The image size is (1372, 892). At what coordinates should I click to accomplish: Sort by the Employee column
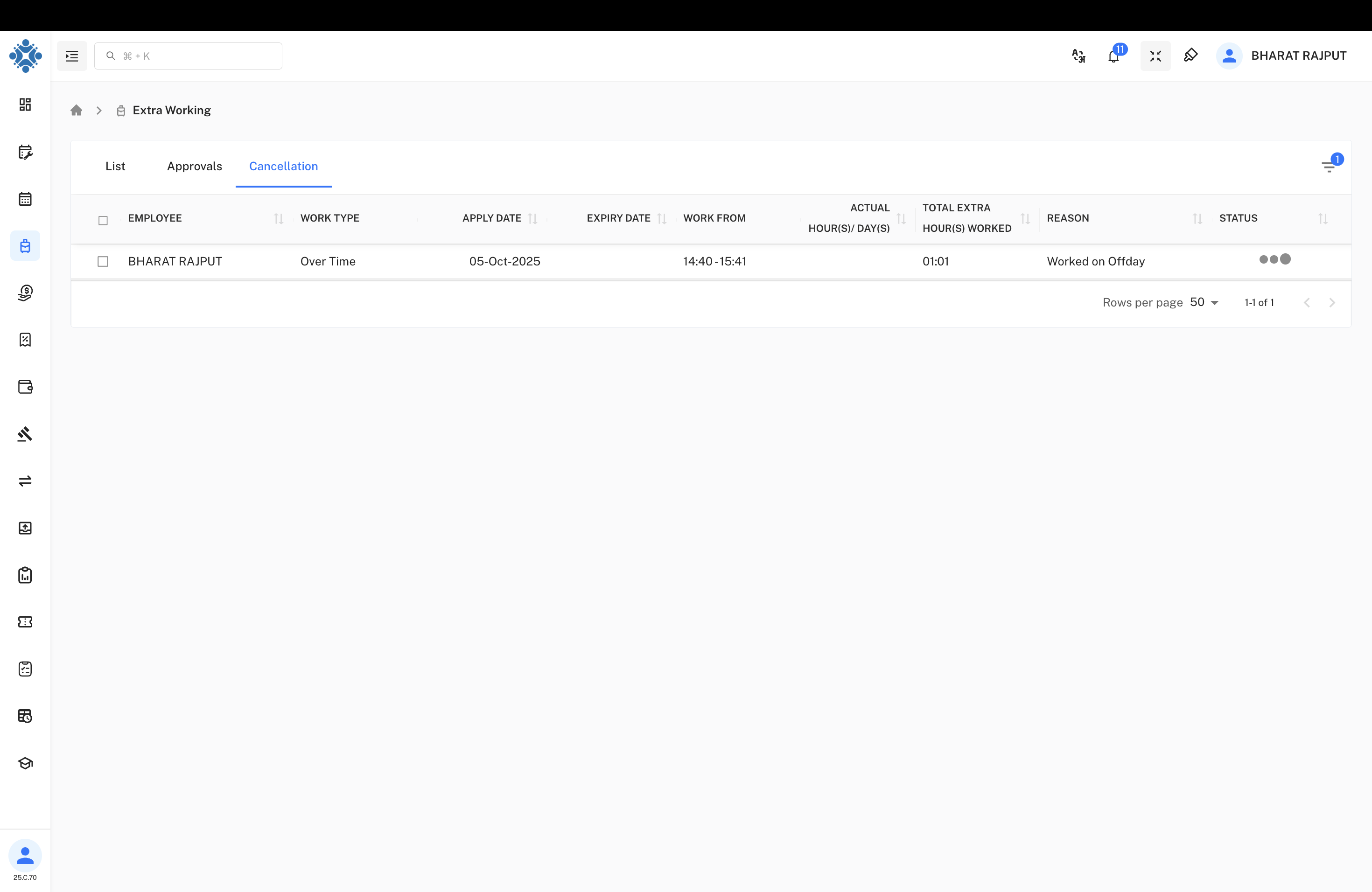[279, 218]
